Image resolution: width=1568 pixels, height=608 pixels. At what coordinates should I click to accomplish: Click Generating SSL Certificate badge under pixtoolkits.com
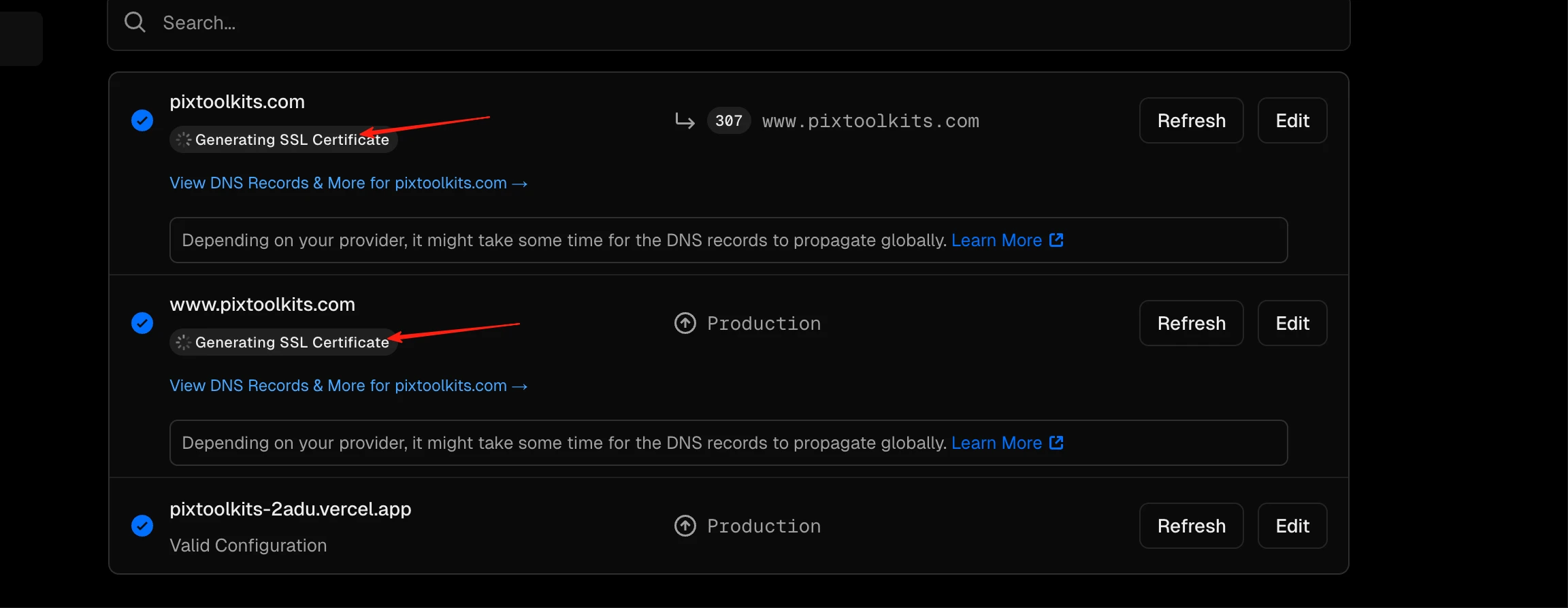pyautogui.click(x=283, y=139)
